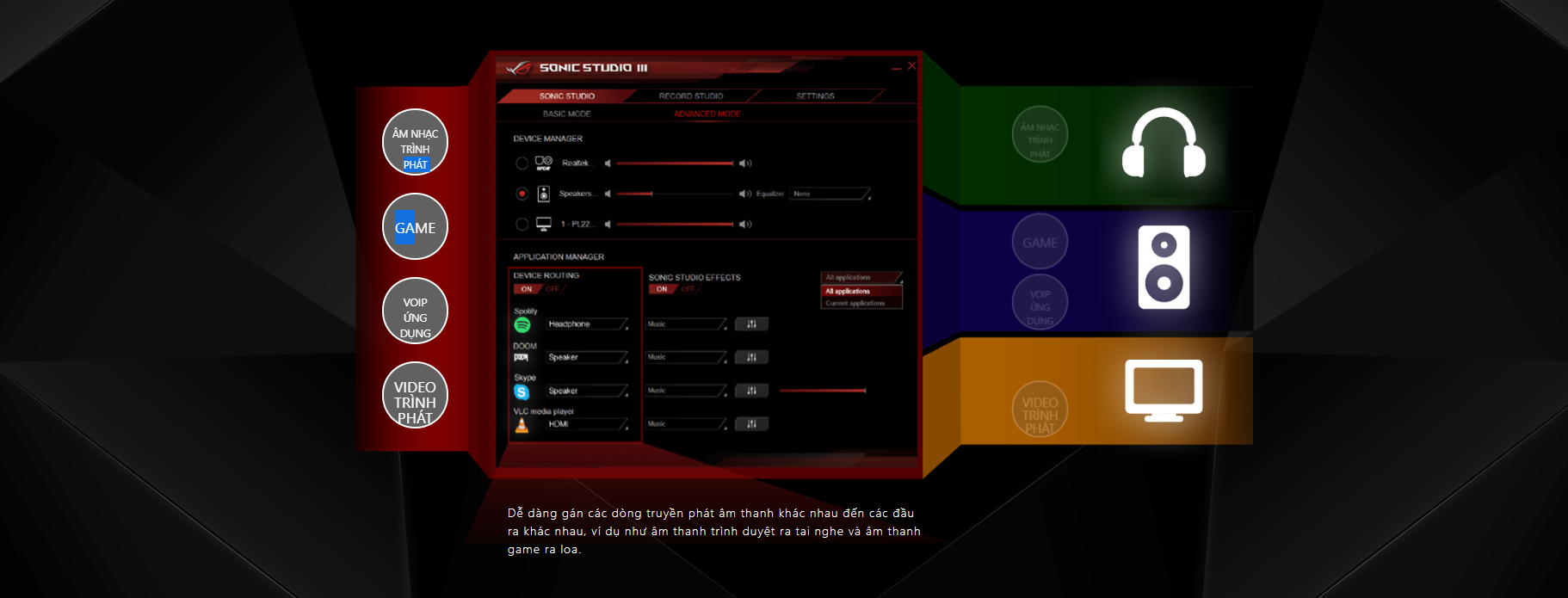Select the Realtek device radio button
The image size is (1568, 598).
tap(522, 163)
